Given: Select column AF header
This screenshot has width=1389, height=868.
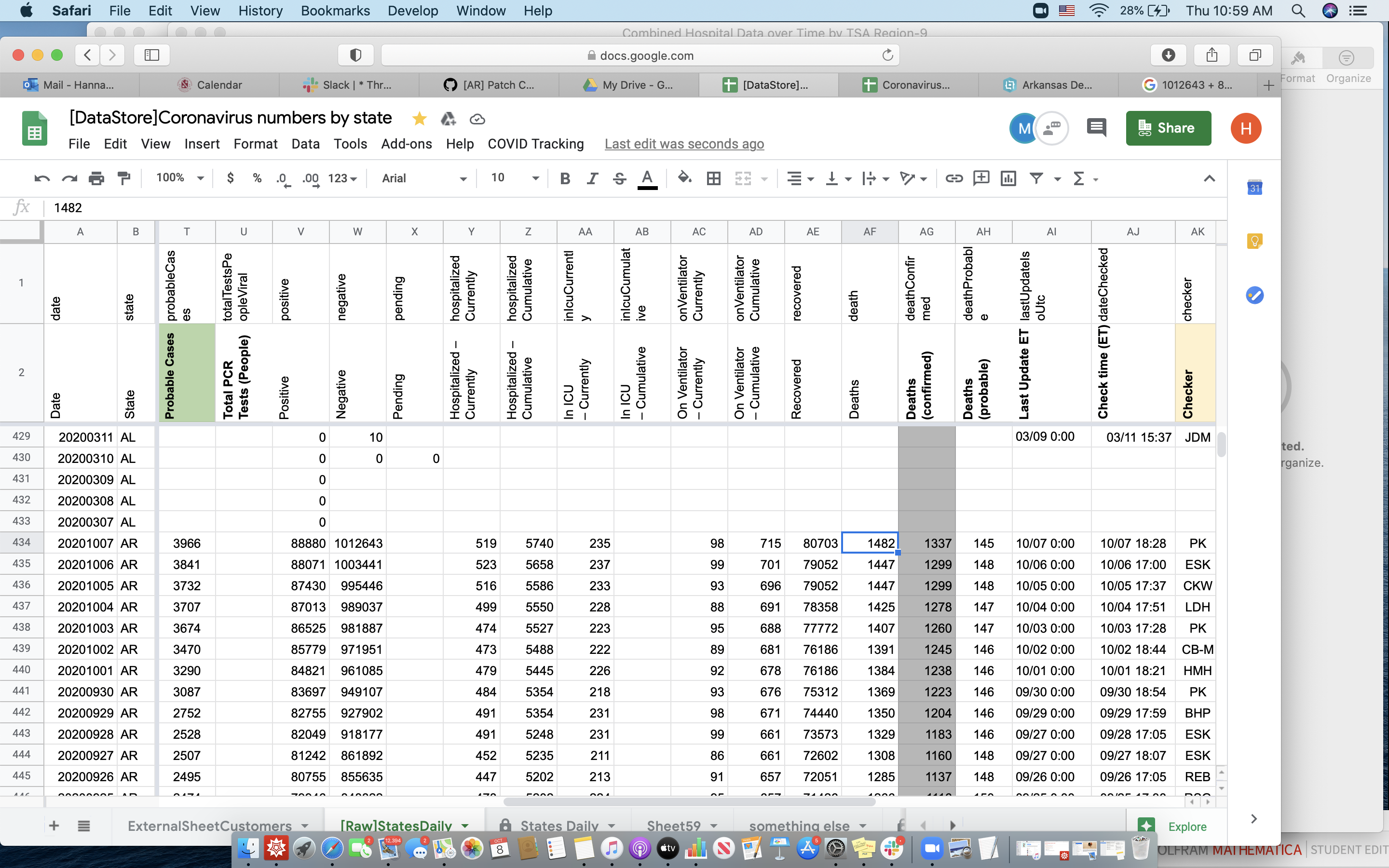Looking at the screenshot, I should 870,231.
